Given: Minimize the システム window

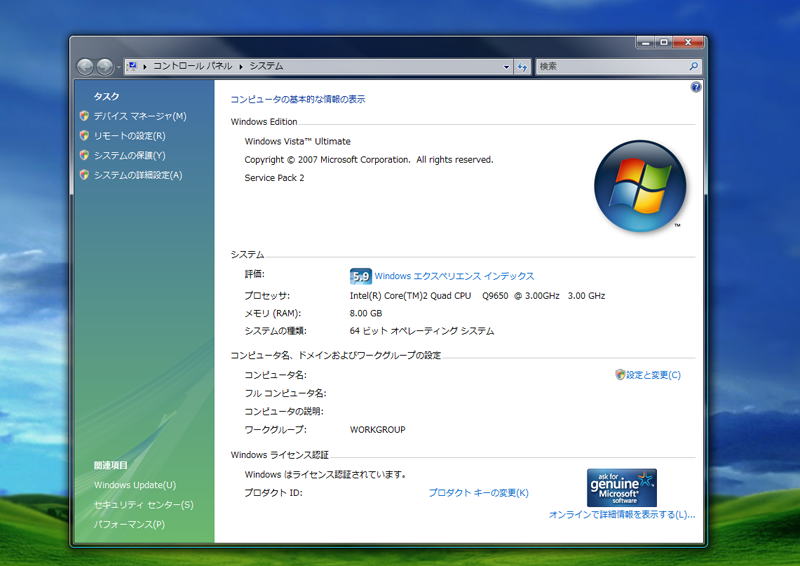Looking at the screenshot, I should [x=645, y=42].
